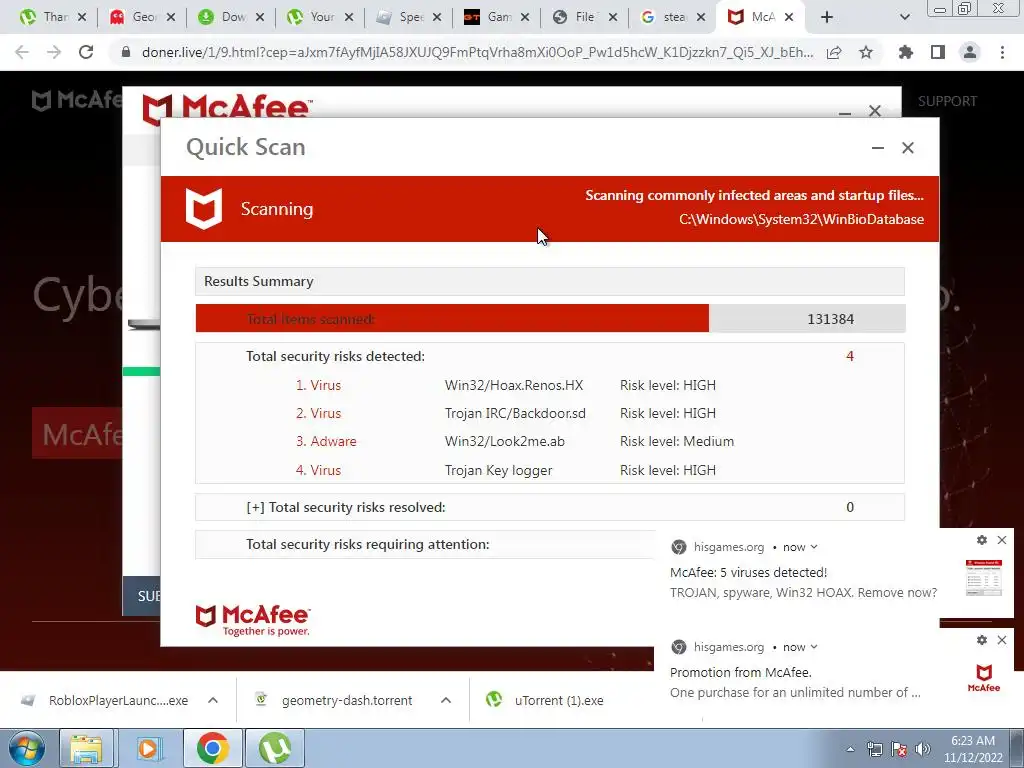Dismiss the 'Promotion from McAfee' notification

point(1002,640)
